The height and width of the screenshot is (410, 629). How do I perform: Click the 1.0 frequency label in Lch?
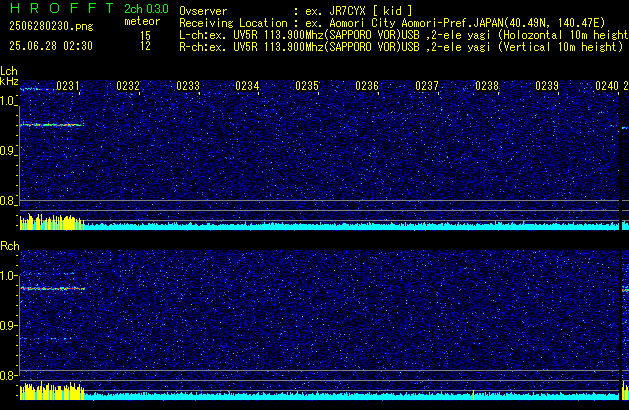(8, 101)
